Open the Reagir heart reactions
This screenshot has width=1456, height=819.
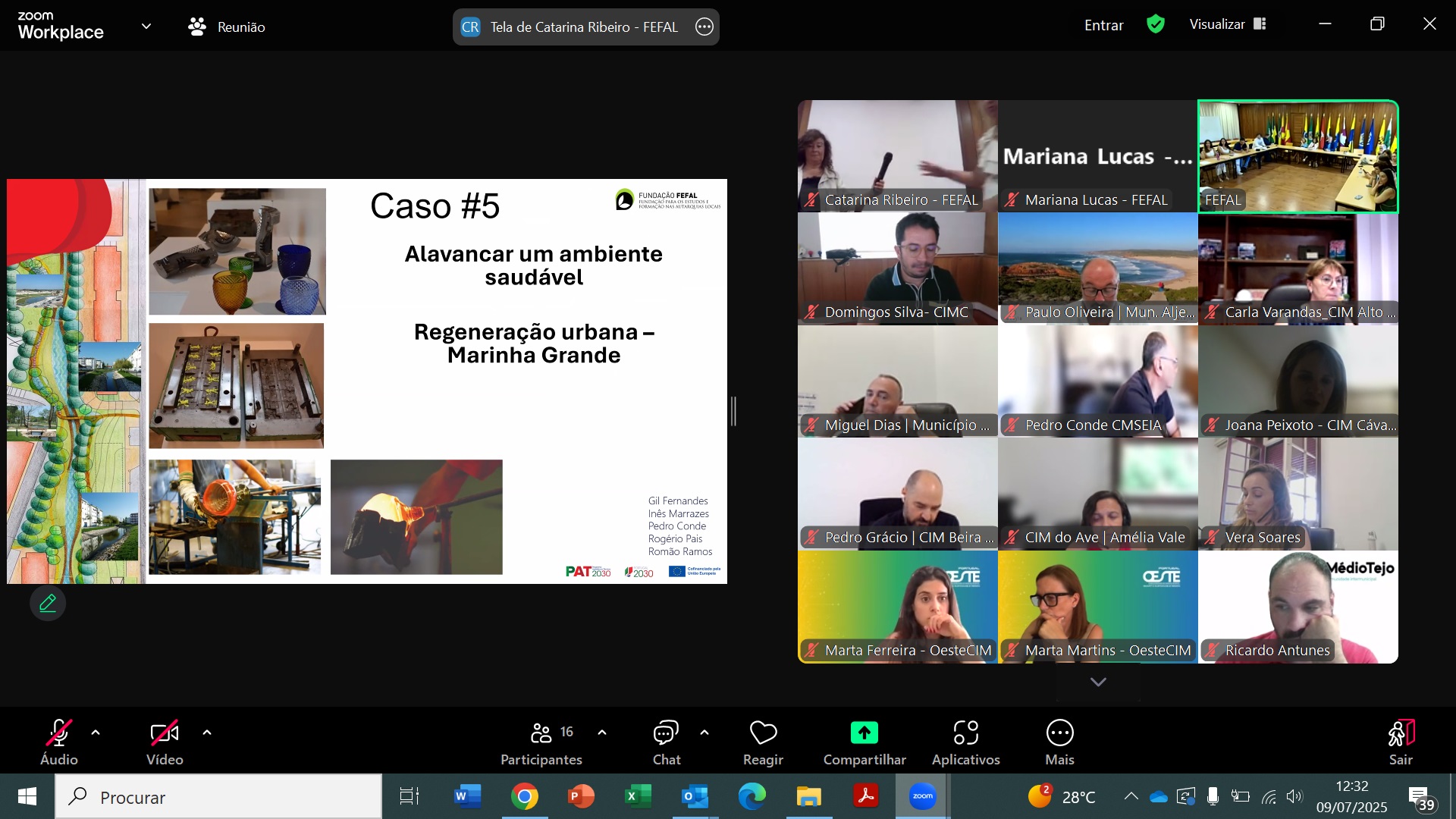click(763, 733)
